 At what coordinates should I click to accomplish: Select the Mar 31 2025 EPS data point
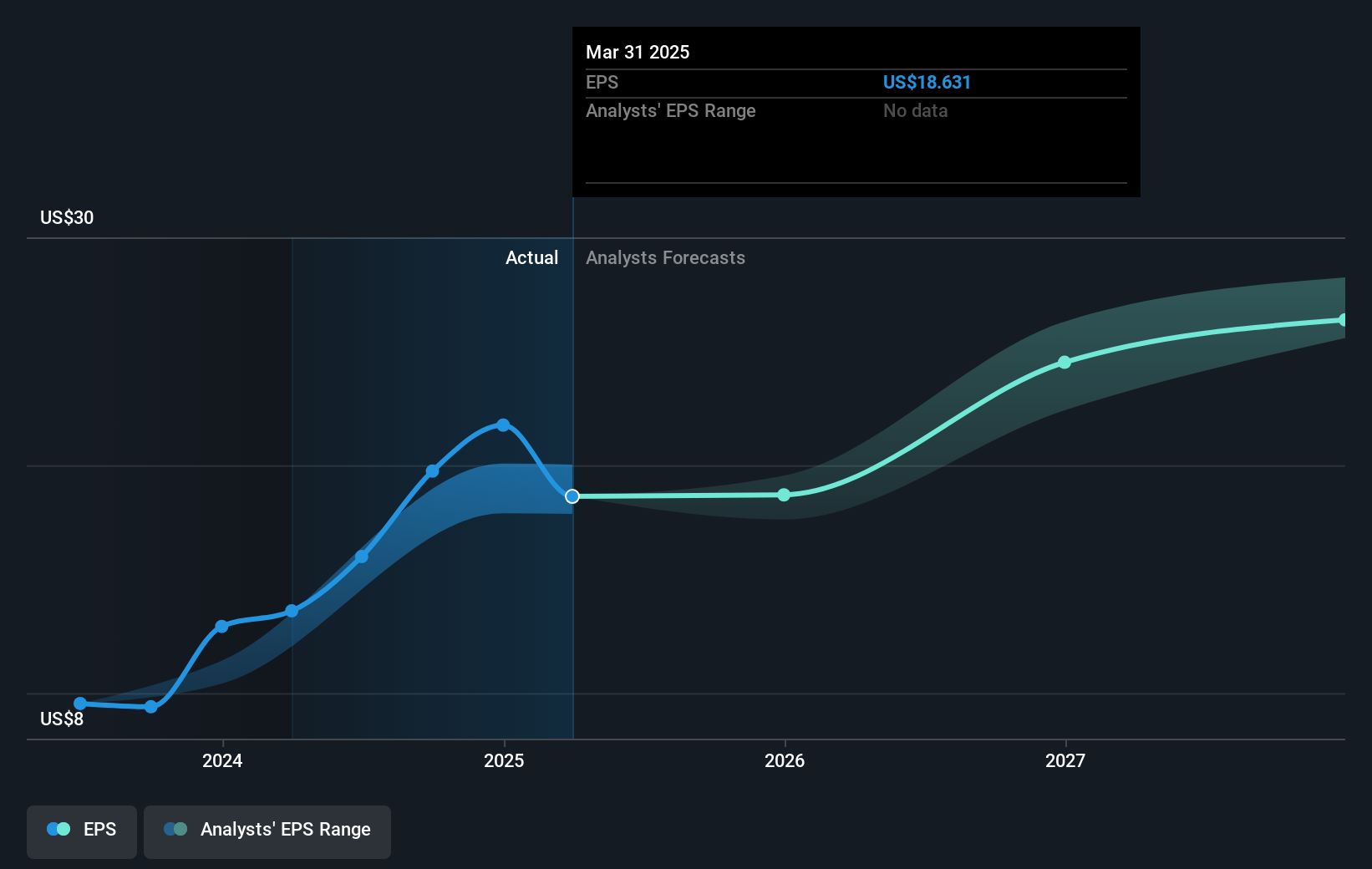(572, 496)
